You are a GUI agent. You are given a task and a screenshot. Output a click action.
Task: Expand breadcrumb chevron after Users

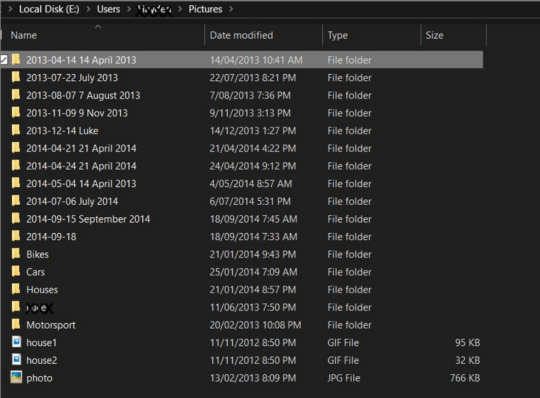tap(129, 9)
